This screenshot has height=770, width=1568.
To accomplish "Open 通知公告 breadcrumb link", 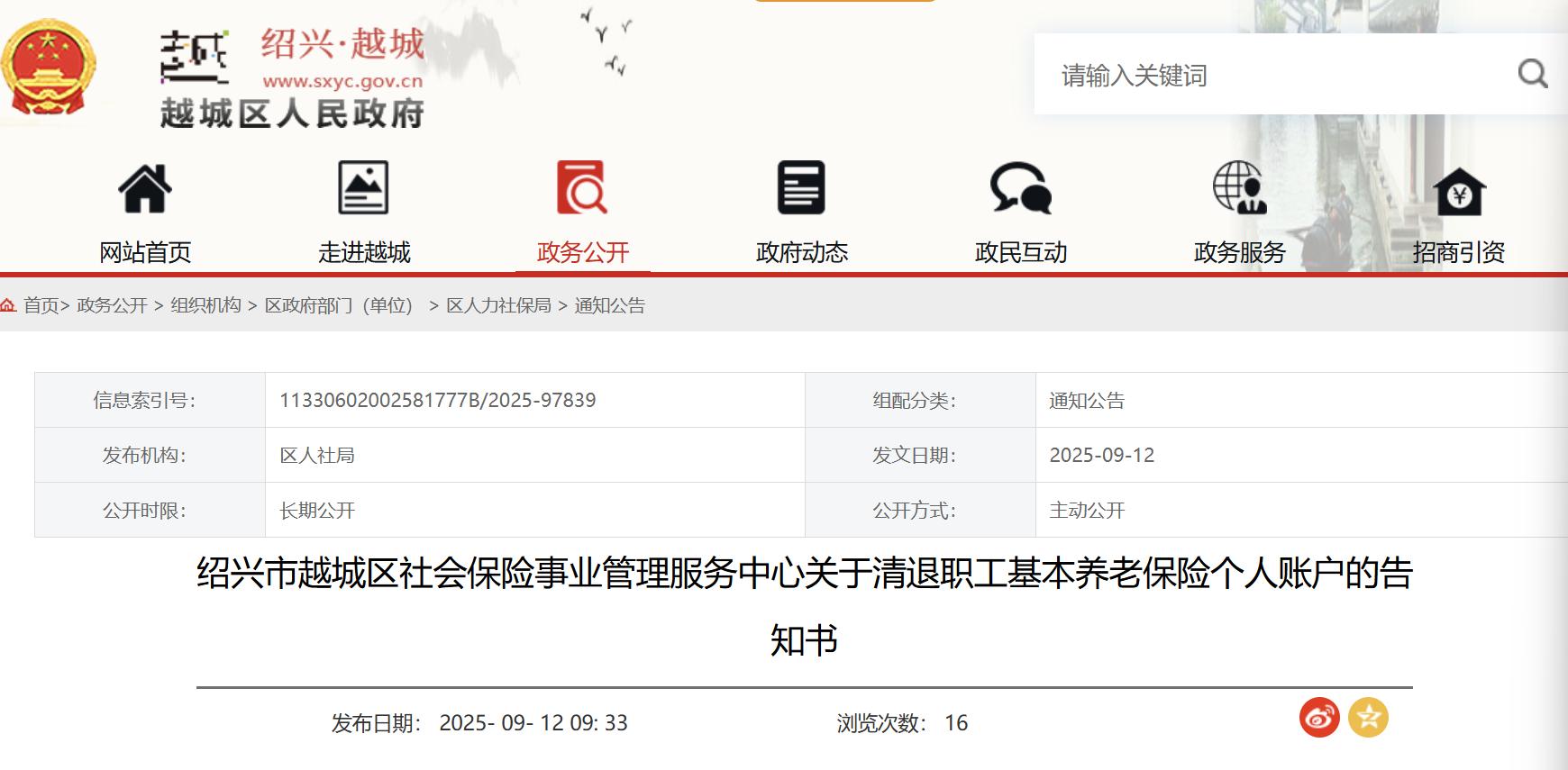I will (609, 305).
